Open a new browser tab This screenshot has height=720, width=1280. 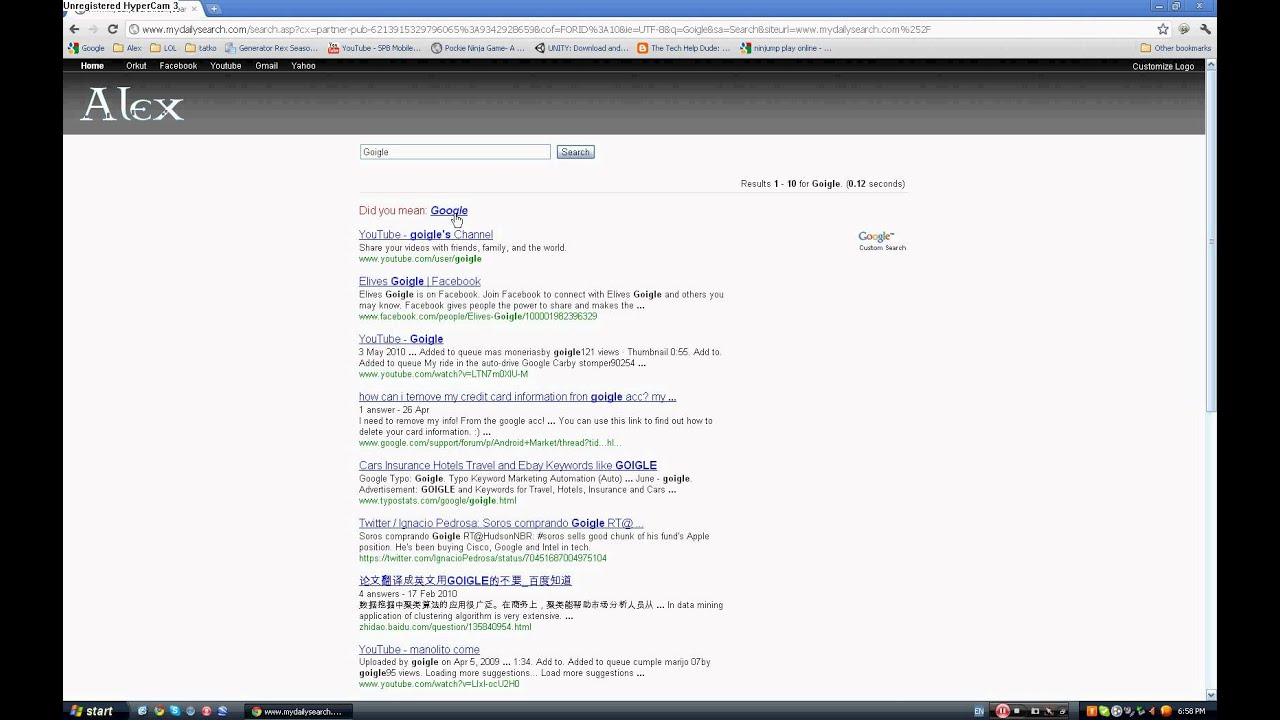click(213, 8)
